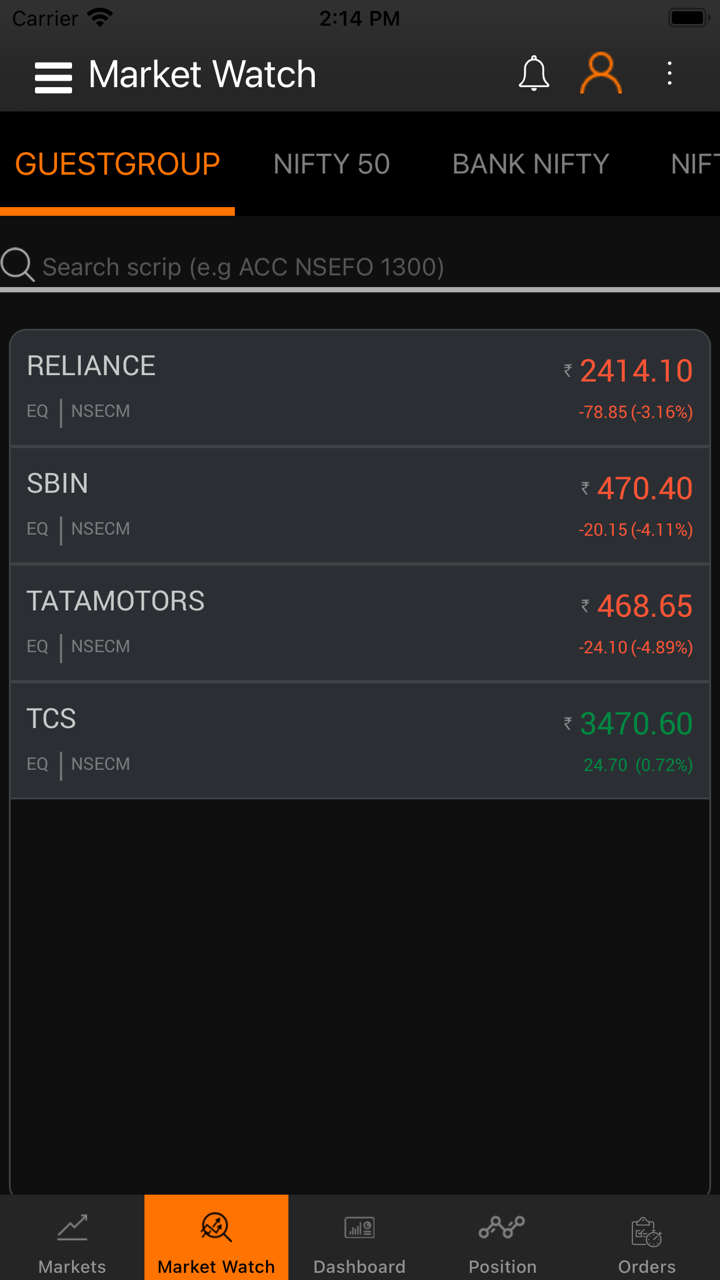Image resolution: width=720 pixels, height=1280 pixels.
Task: Select the TCS scrip name
Action: pos(52,719)
